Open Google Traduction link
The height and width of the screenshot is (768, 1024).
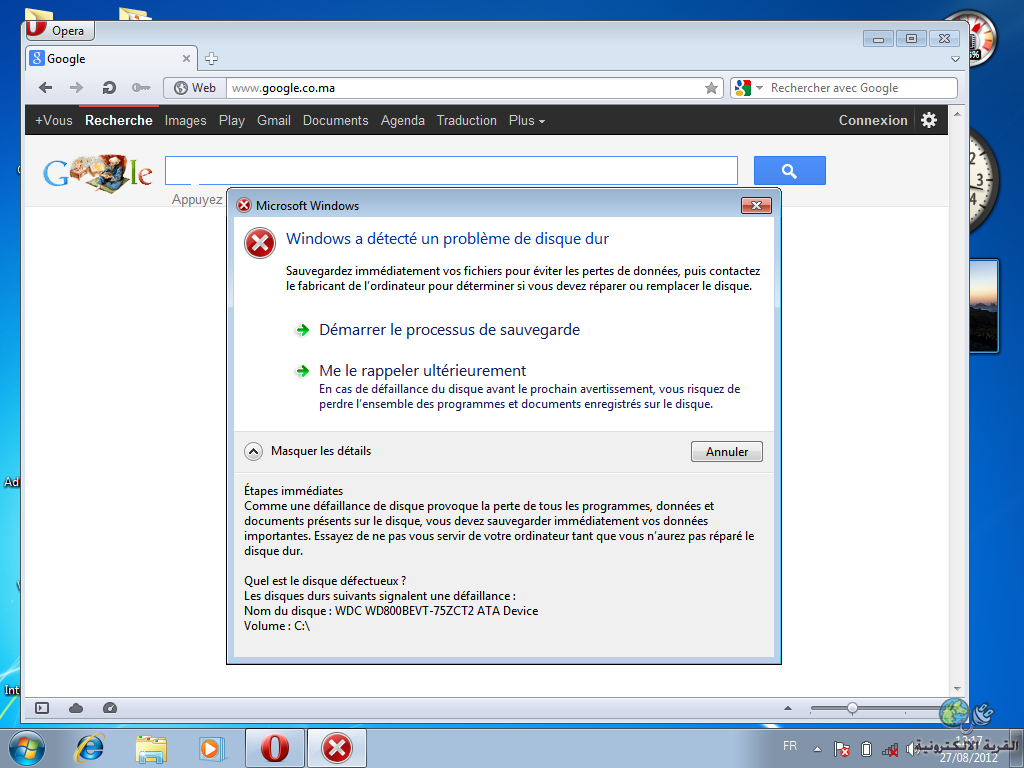pos(466,120)
